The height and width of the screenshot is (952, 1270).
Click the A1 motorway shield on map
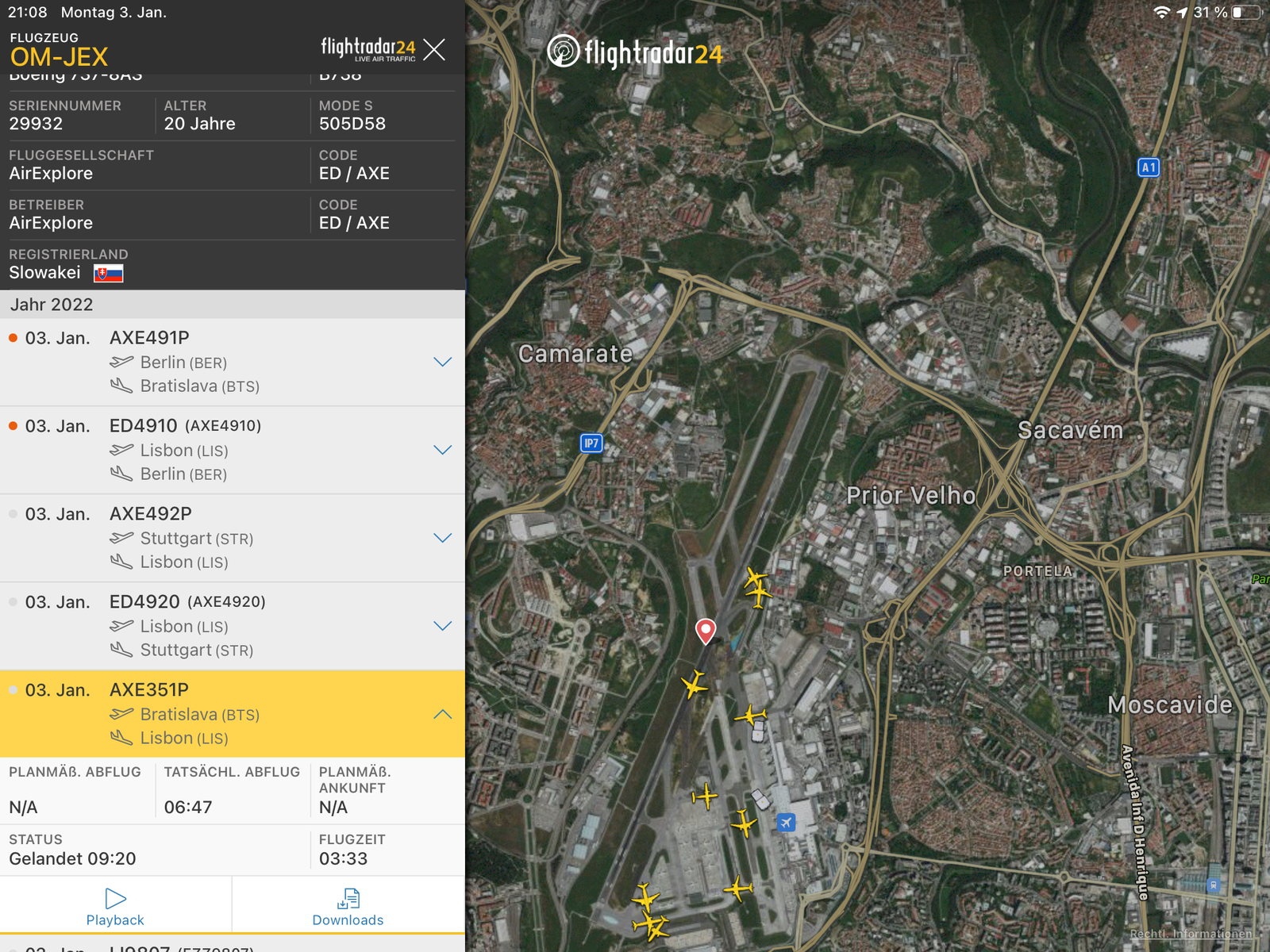pyautogui.click(x=1148, y=167)
